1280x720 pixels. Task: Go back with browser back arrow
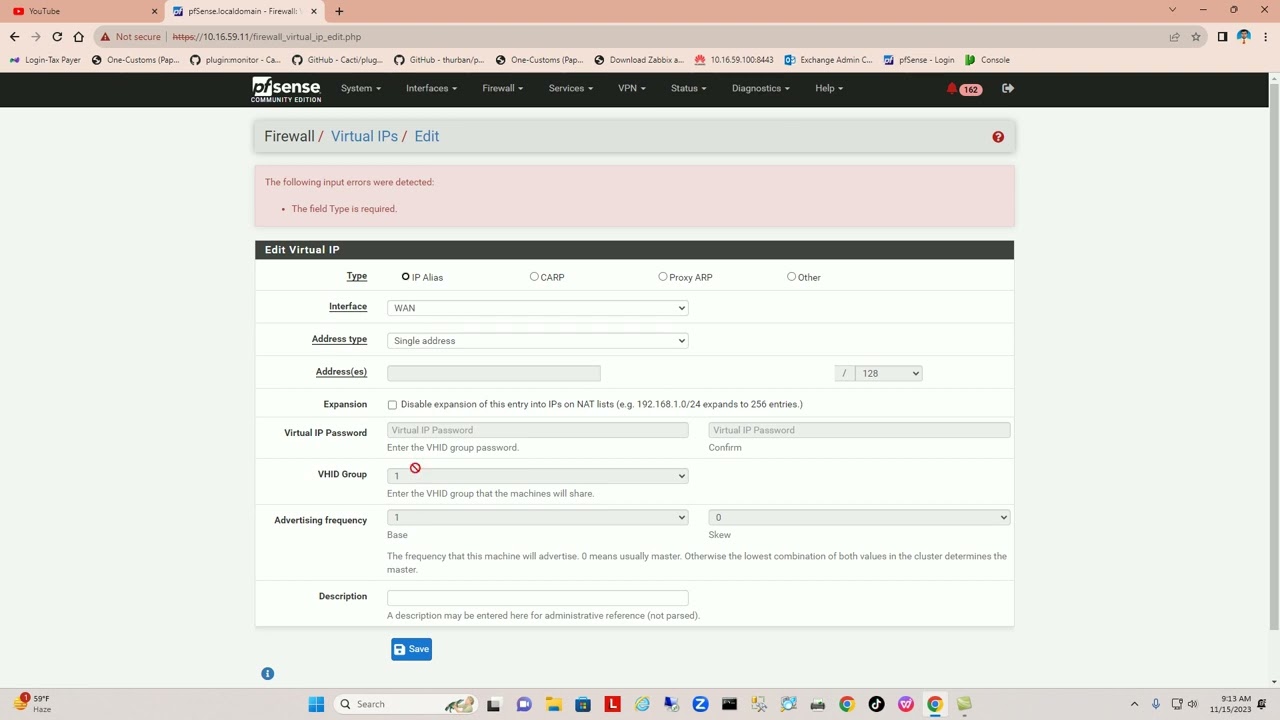tap(14, 37)
